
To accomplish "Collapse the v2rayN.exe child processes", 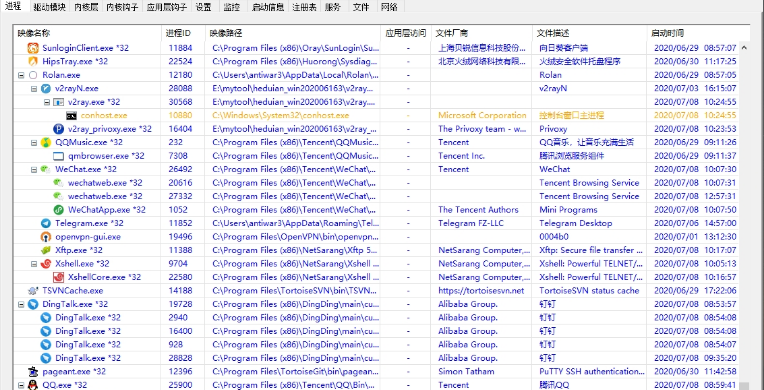I will tap(34, 89).
